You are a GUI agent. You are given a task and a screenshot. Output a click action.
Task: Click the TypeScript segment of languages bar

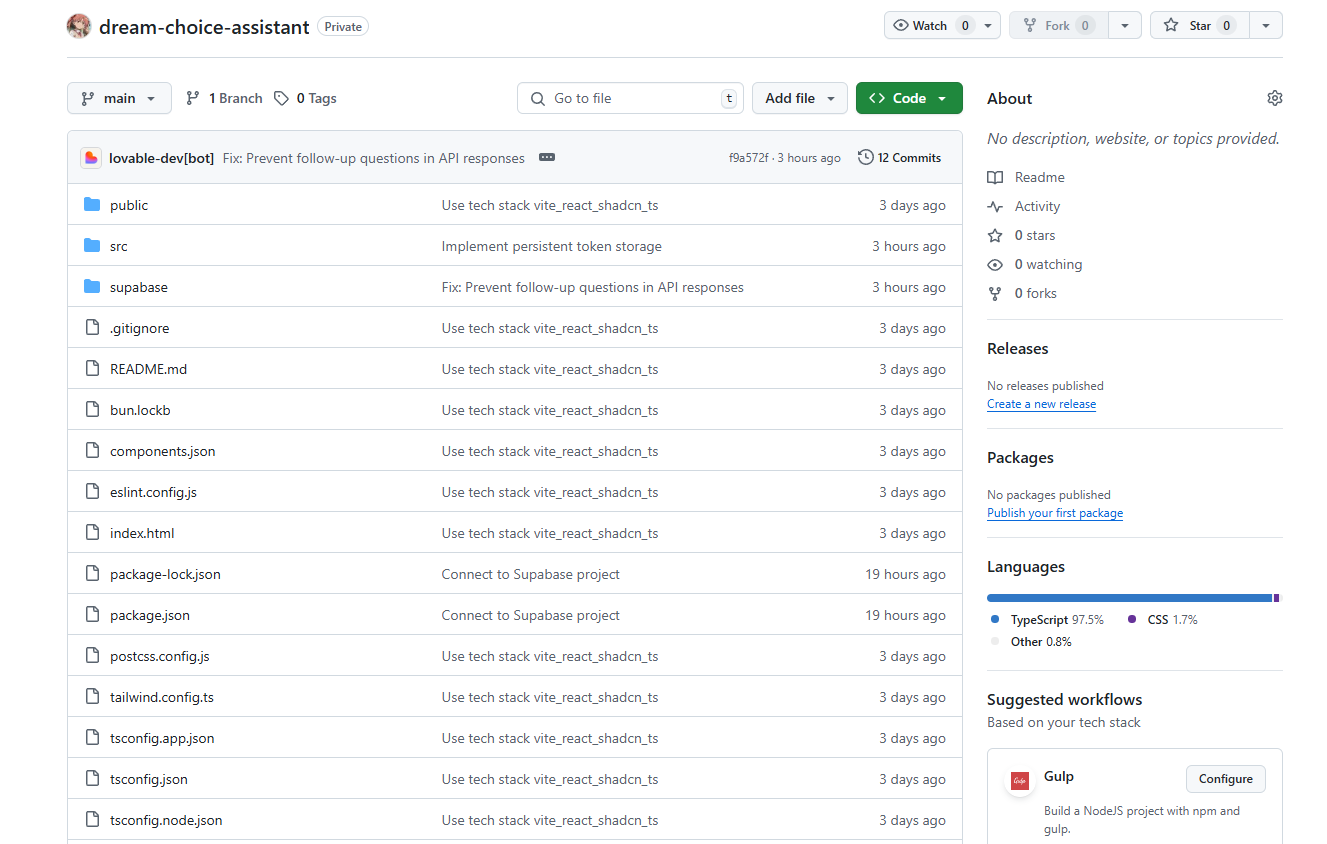point(1129,598)
